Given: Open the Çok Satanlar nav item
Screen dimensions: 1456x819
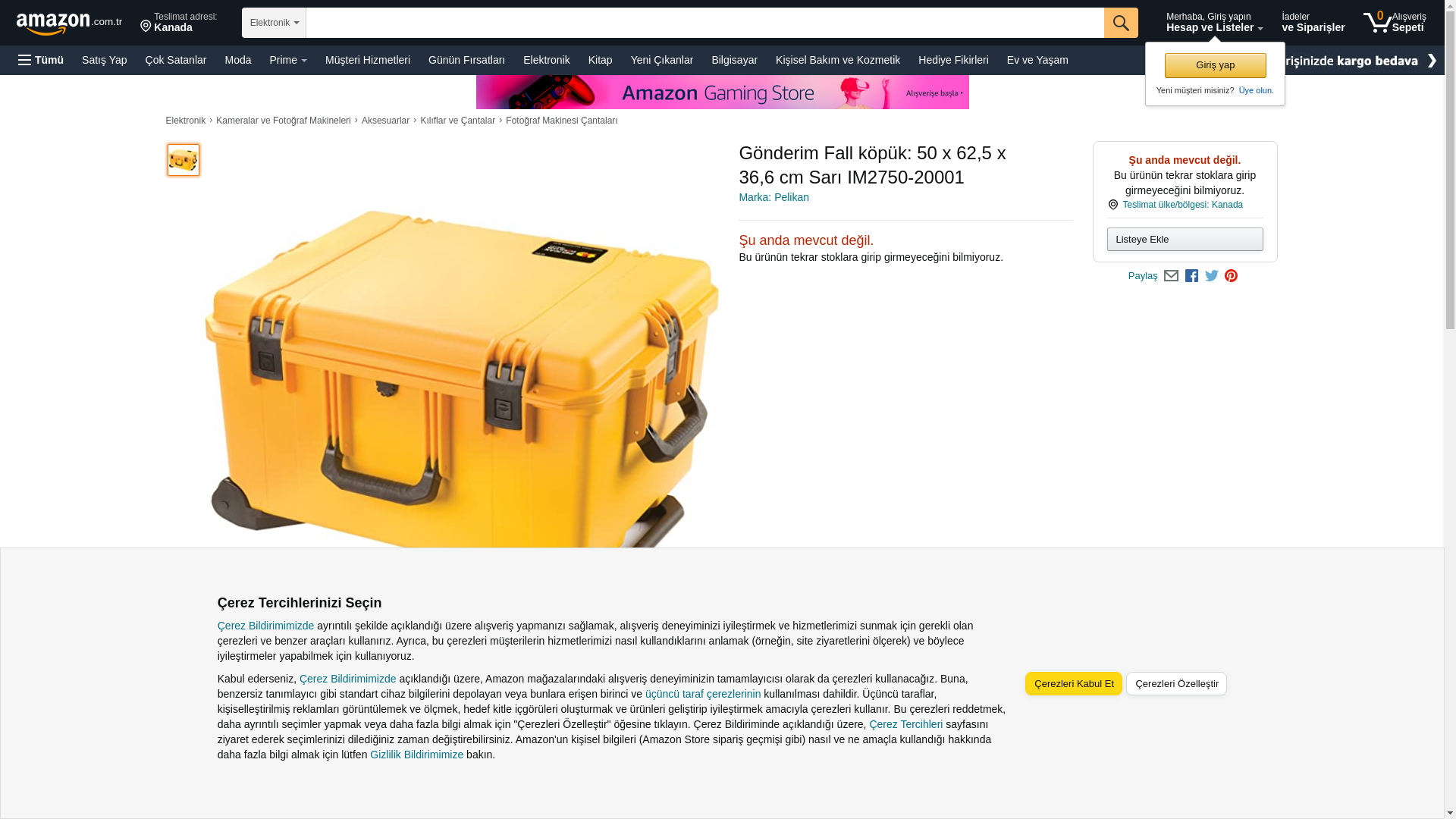Looking at the screenshot, I should click(x=176, y=60).
